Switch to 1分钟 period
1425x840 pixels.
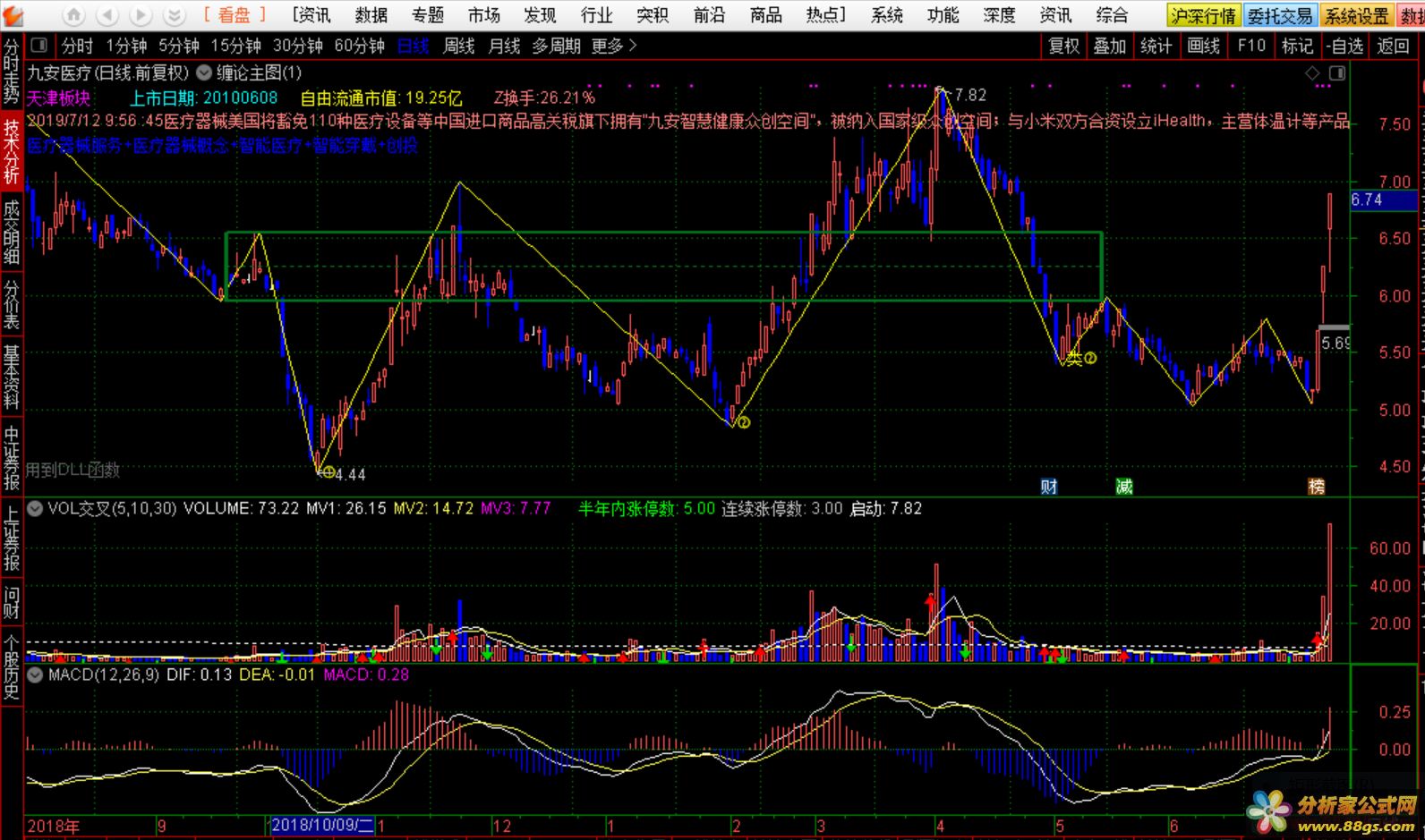coord(126,46)
